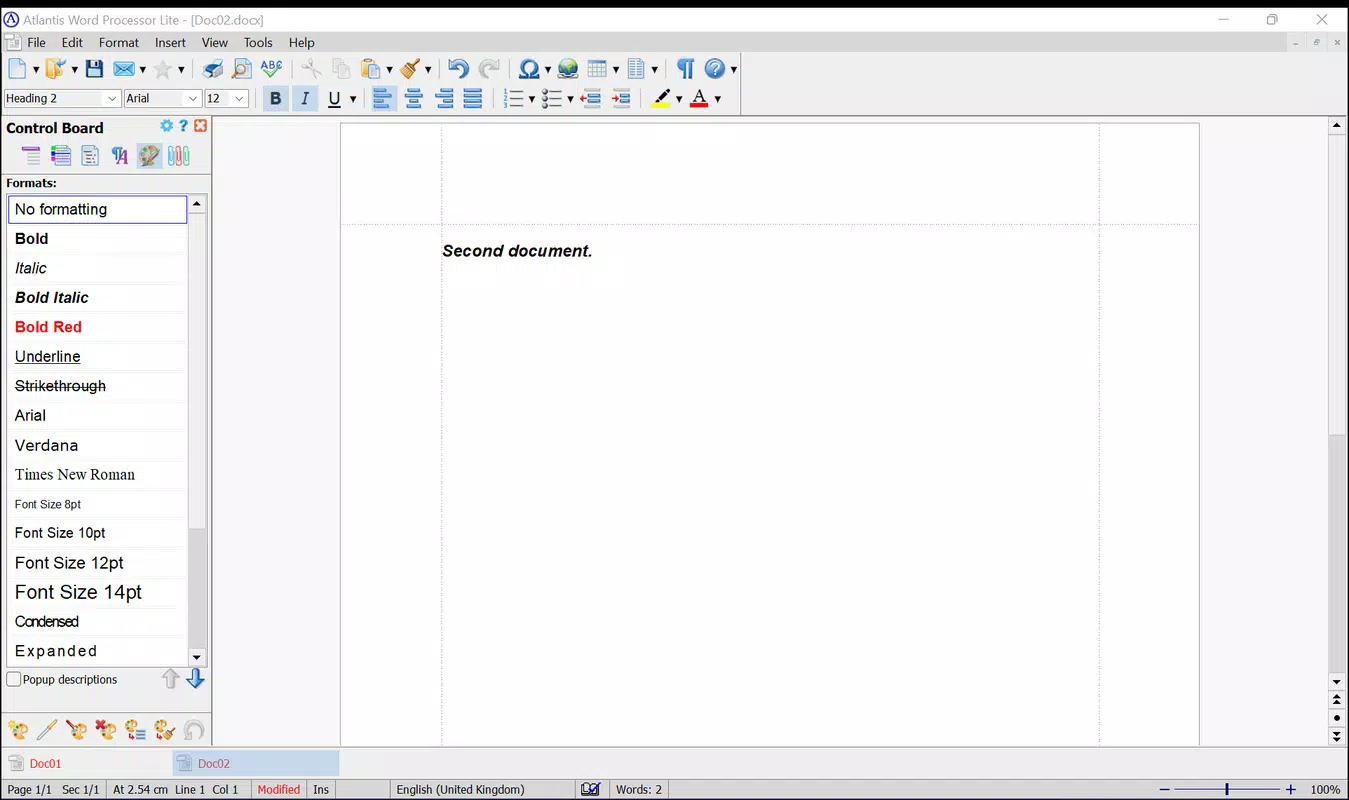Apply the Bold Red format
1349x800 pixels.
(x=97, y=327)
